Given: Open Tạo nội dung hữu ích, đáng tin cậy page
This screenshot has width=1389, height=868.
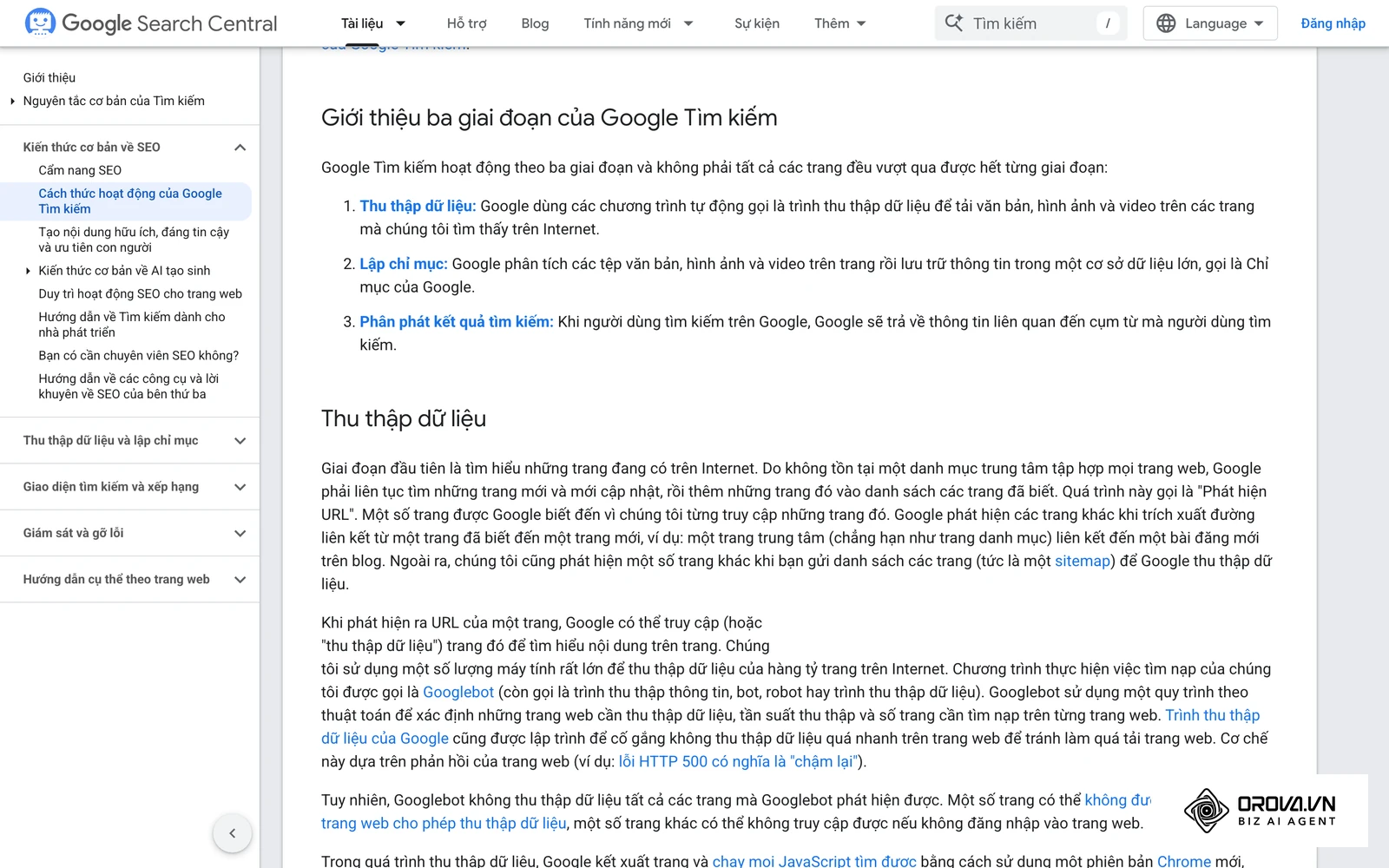Looking at the screenshot, I should tap(134, 240).
